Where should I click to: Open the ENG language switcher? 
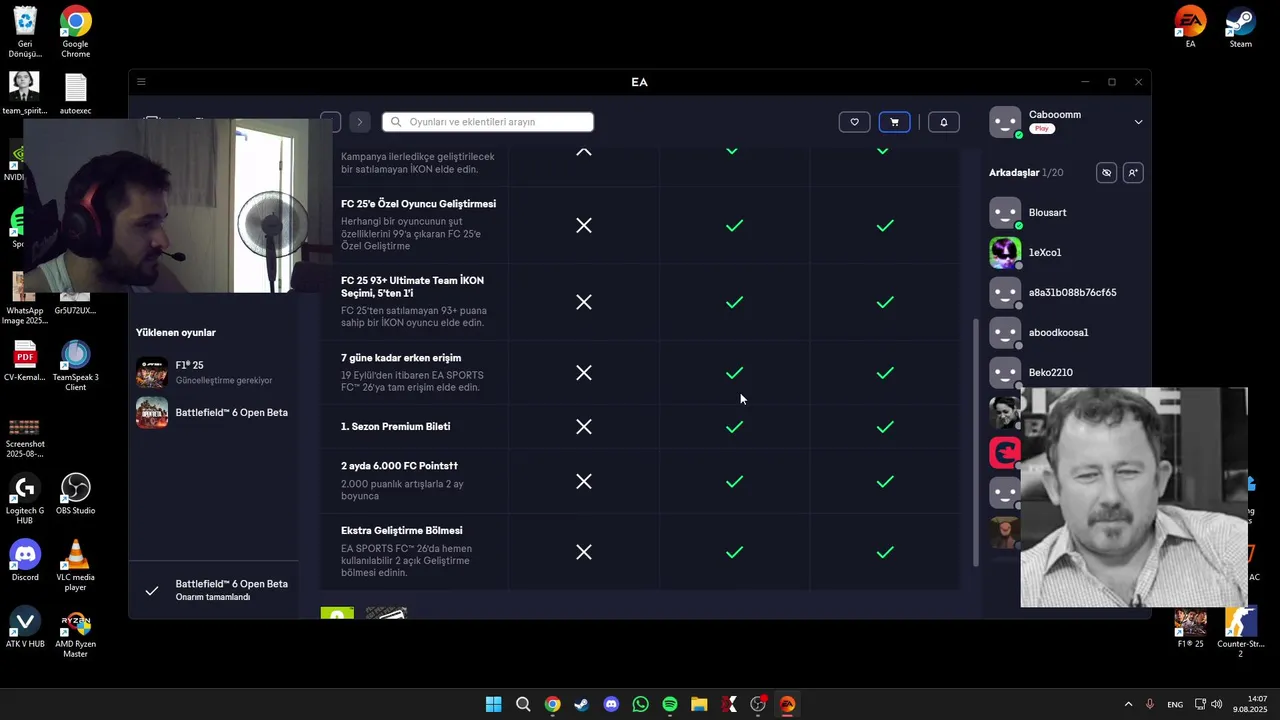click(1175, 704)
